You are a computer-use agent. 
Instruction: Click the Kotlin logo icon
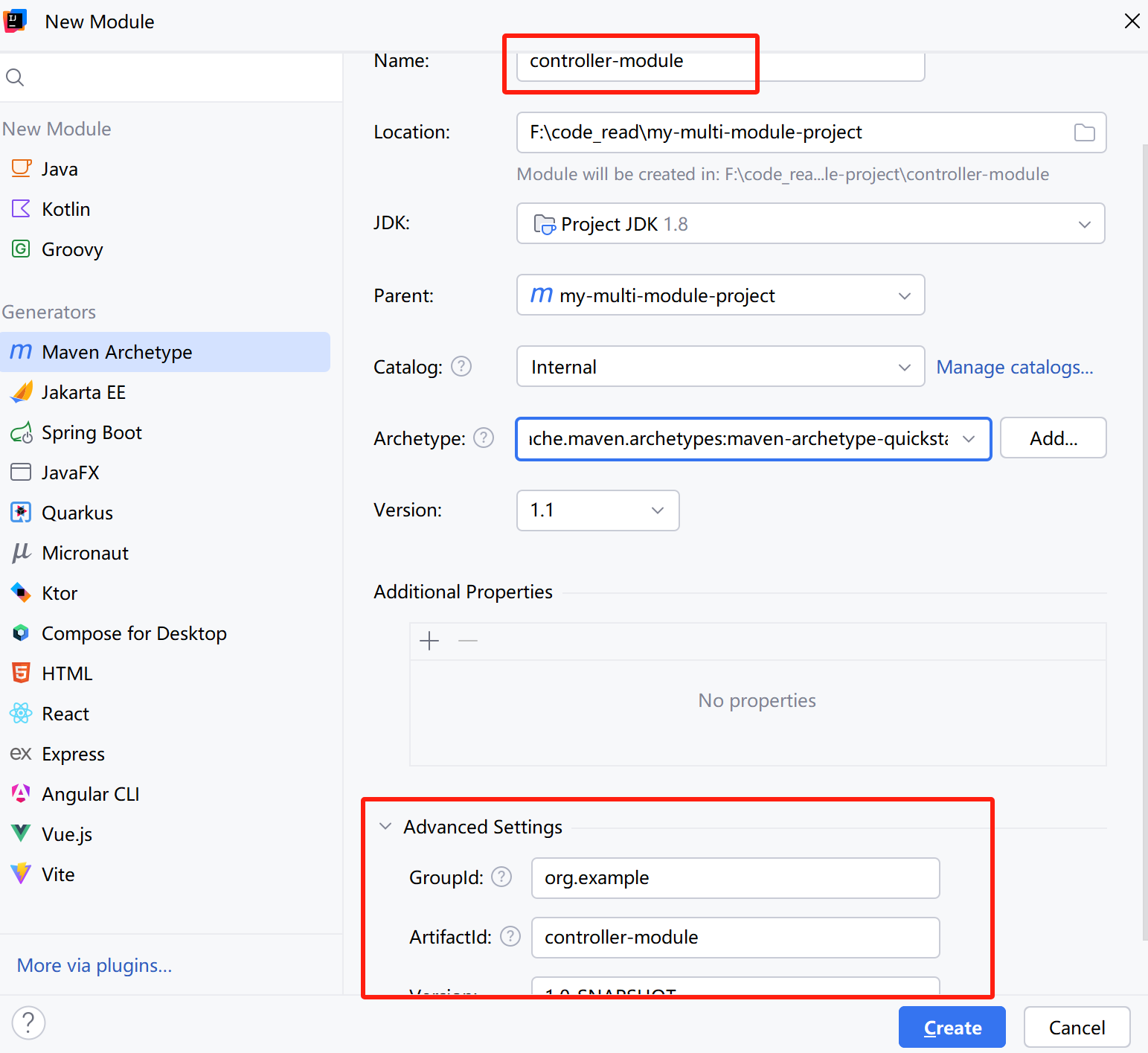pos(22,208)
